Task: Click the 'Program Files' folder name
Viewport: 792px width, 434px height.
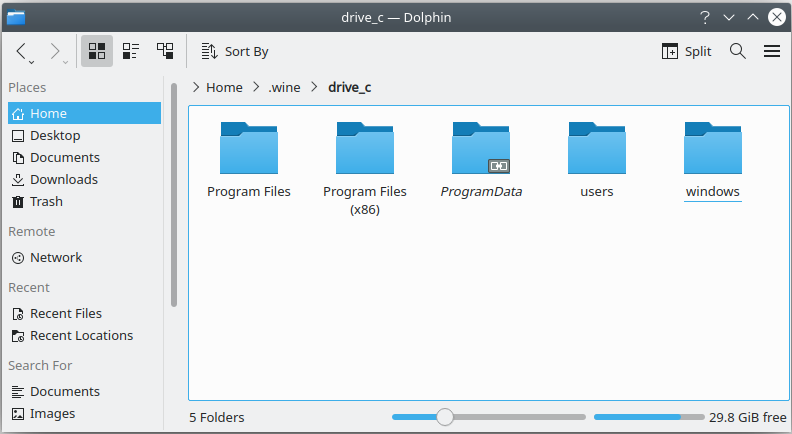Action: [x=249, y=191]
